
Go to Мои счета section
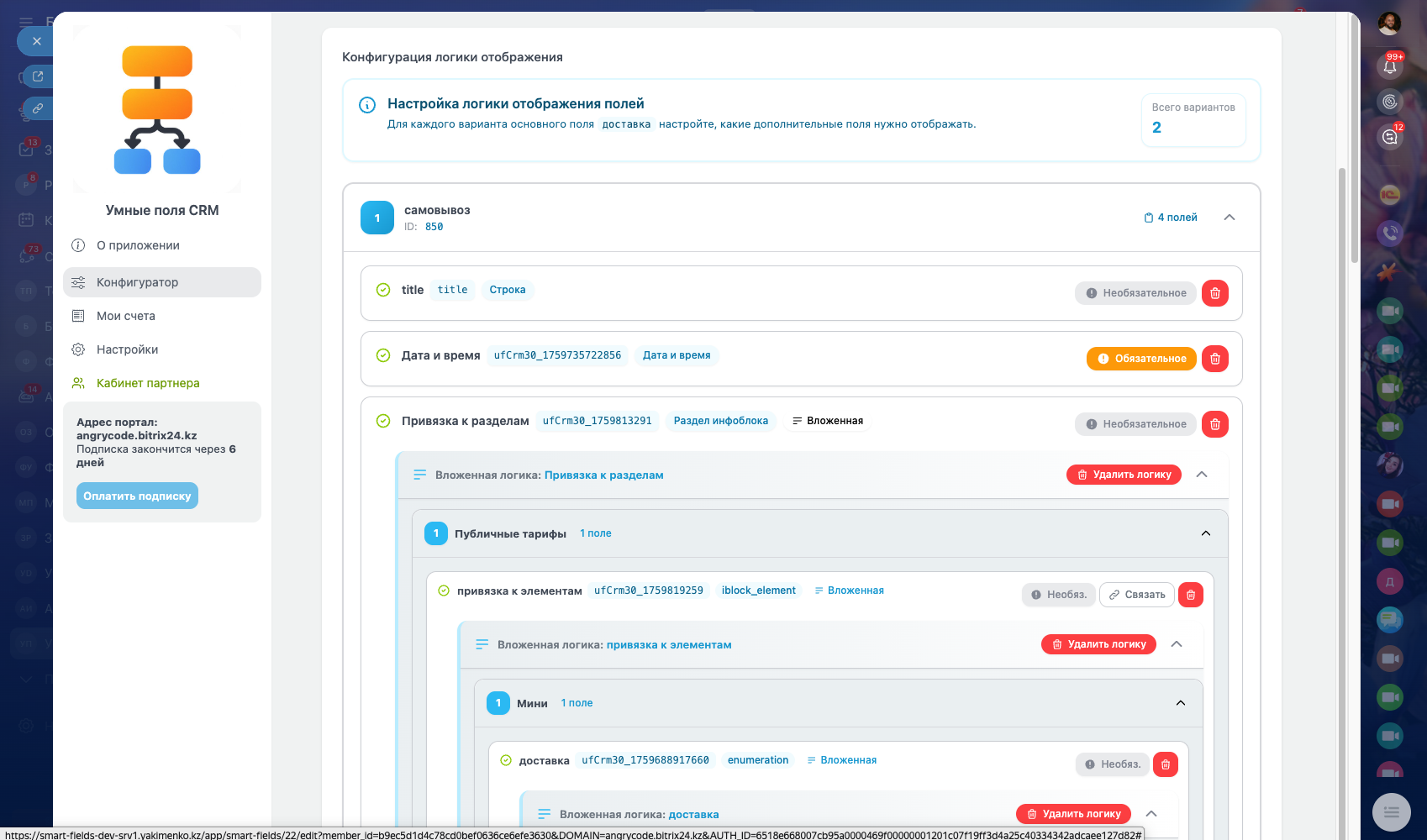126,316
